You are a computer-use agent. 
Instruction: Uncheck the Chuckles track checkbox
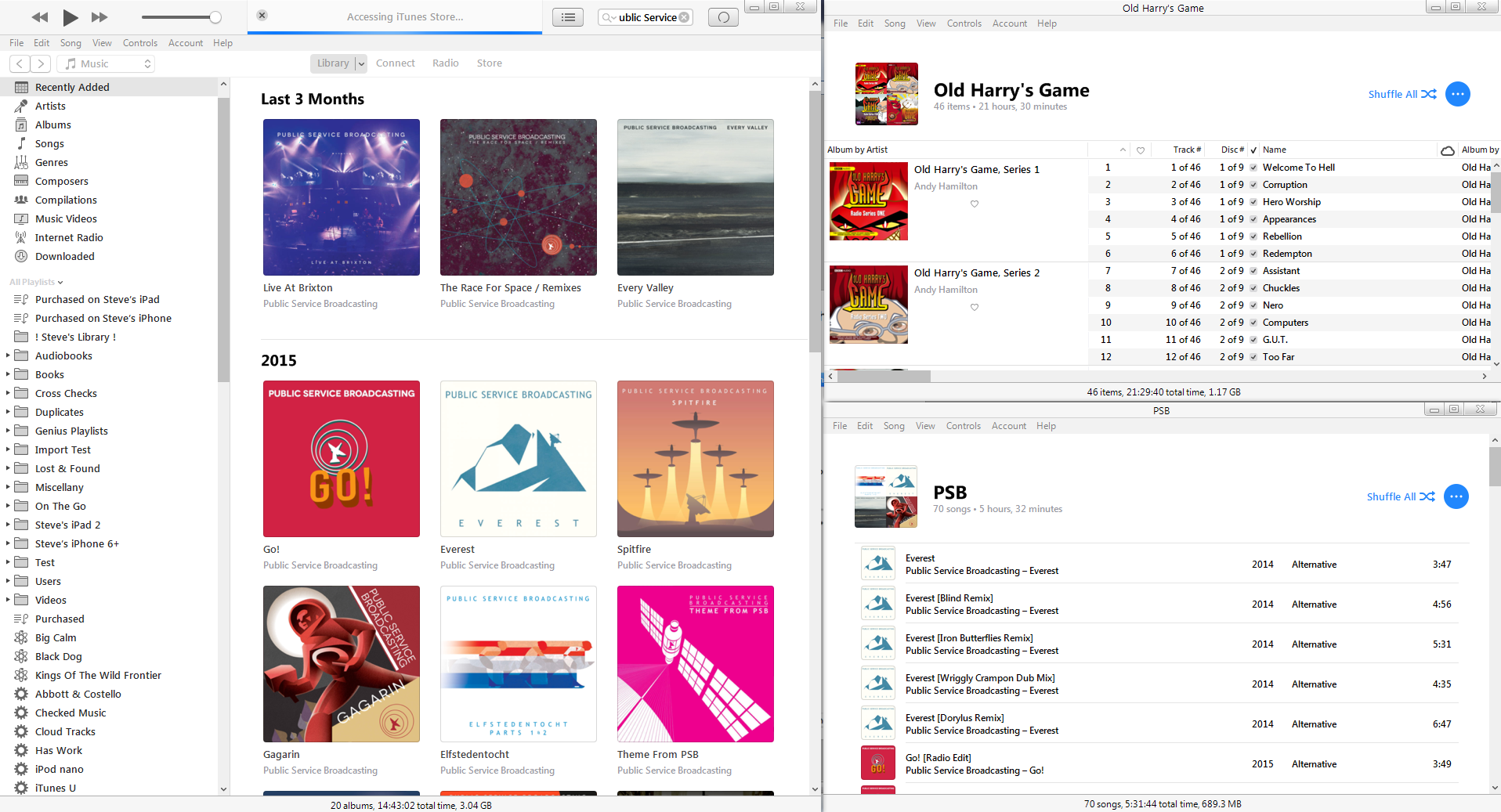click(x=1253, y=288)
